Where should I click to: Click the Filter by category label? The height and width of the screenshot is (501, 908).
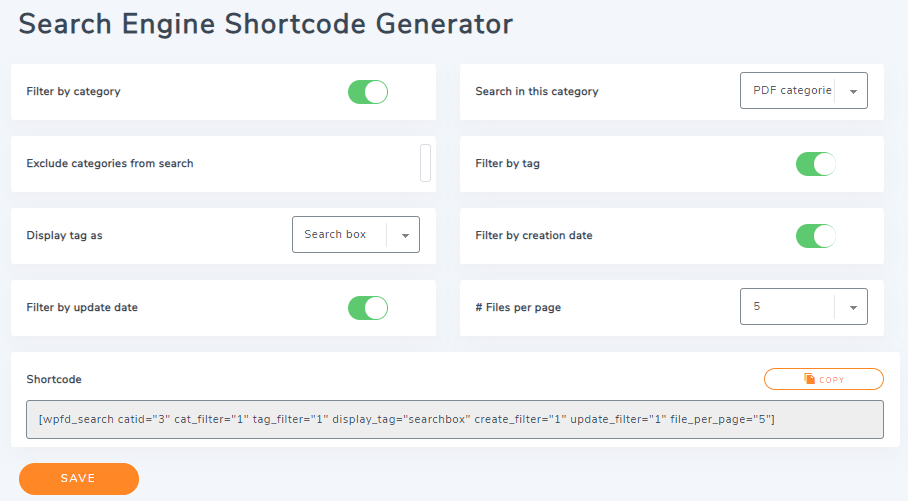[73, 92]
